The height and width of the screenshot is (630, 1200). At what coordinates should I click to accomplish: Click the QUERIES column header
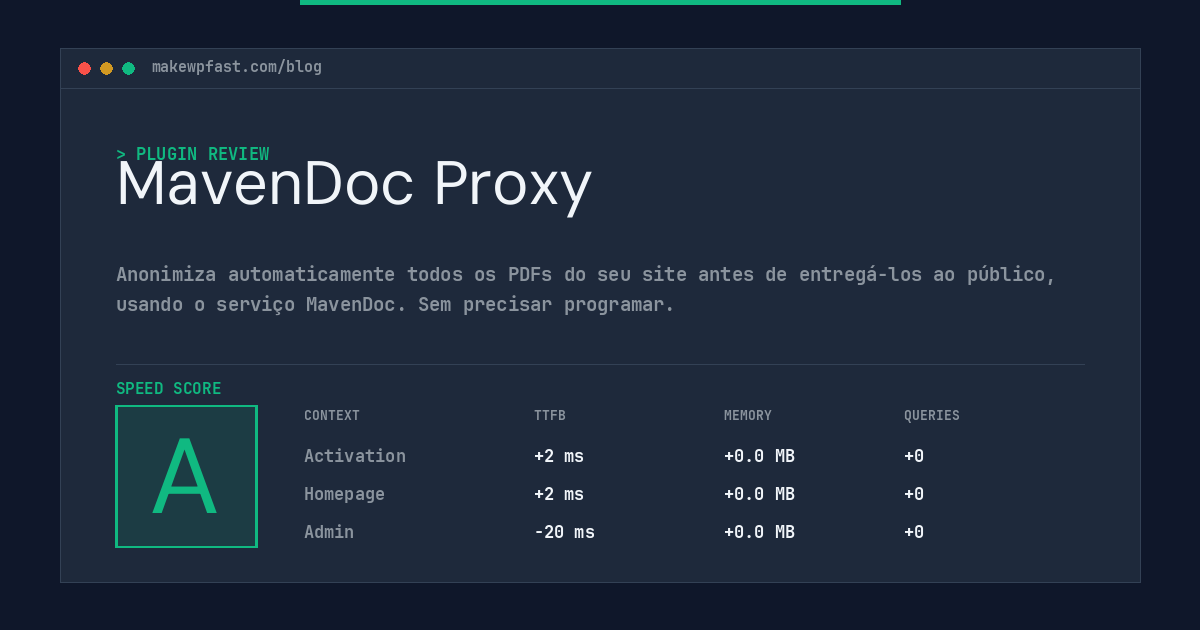coord(932,416)
